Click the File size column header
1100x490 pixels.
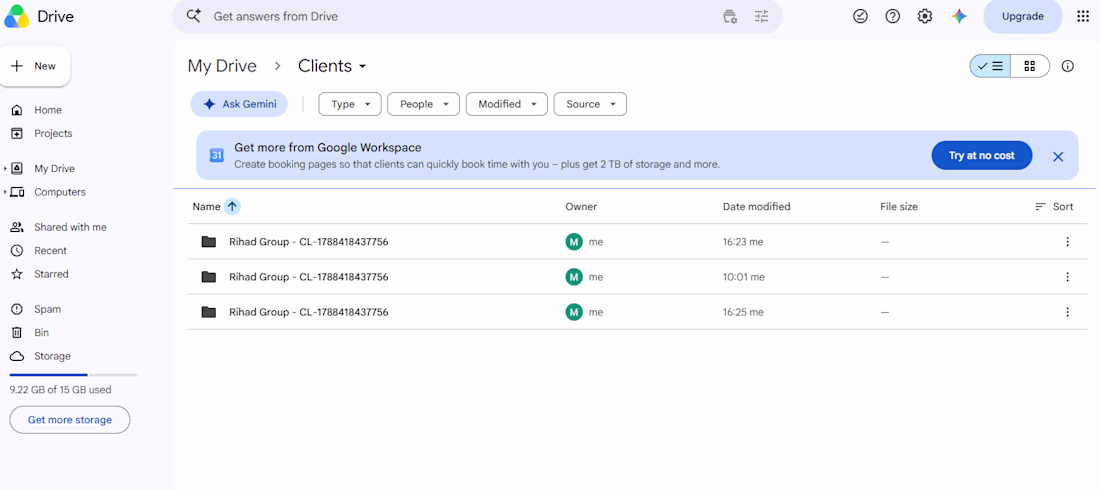click(x=899, y=206)
